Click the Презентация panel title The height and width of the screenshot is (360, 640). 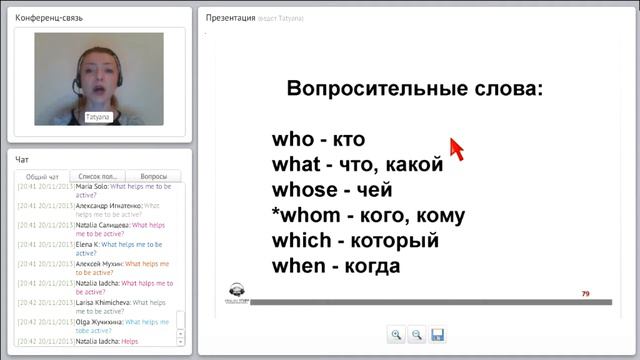pyautogui.click(x=230, y=18)
